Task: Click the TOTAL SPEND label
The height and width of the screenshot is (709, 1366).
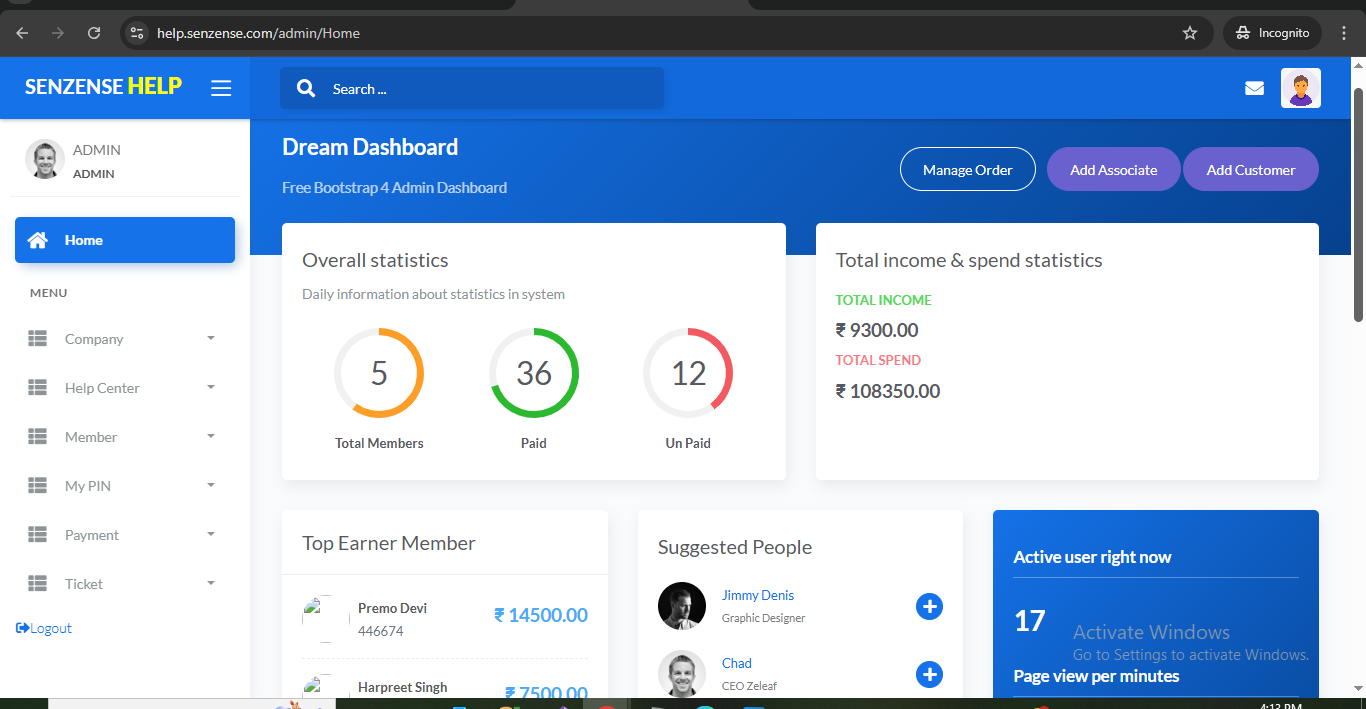Action: pyautogui.click(x=878, y=360)
